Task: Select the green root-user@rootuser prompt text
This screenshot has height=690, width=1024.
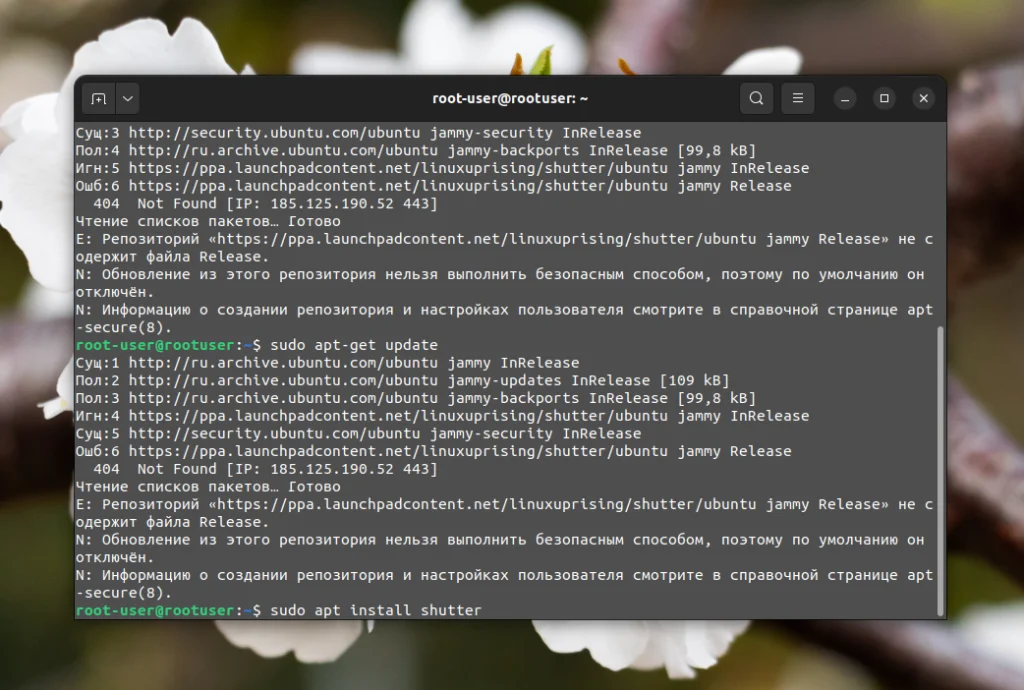Action: 135,610
